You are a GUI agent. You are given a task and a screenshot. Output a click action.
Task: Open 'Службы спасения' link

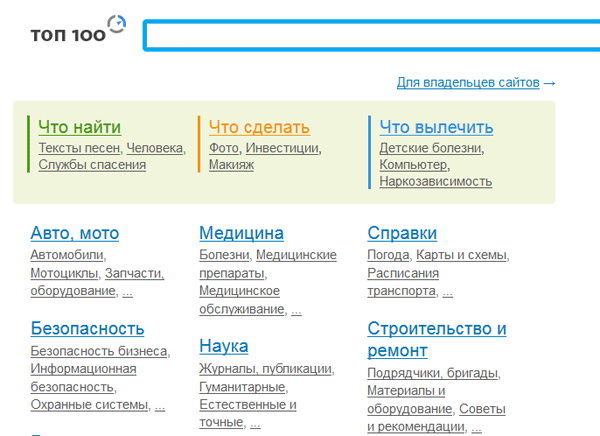[92, 165]
